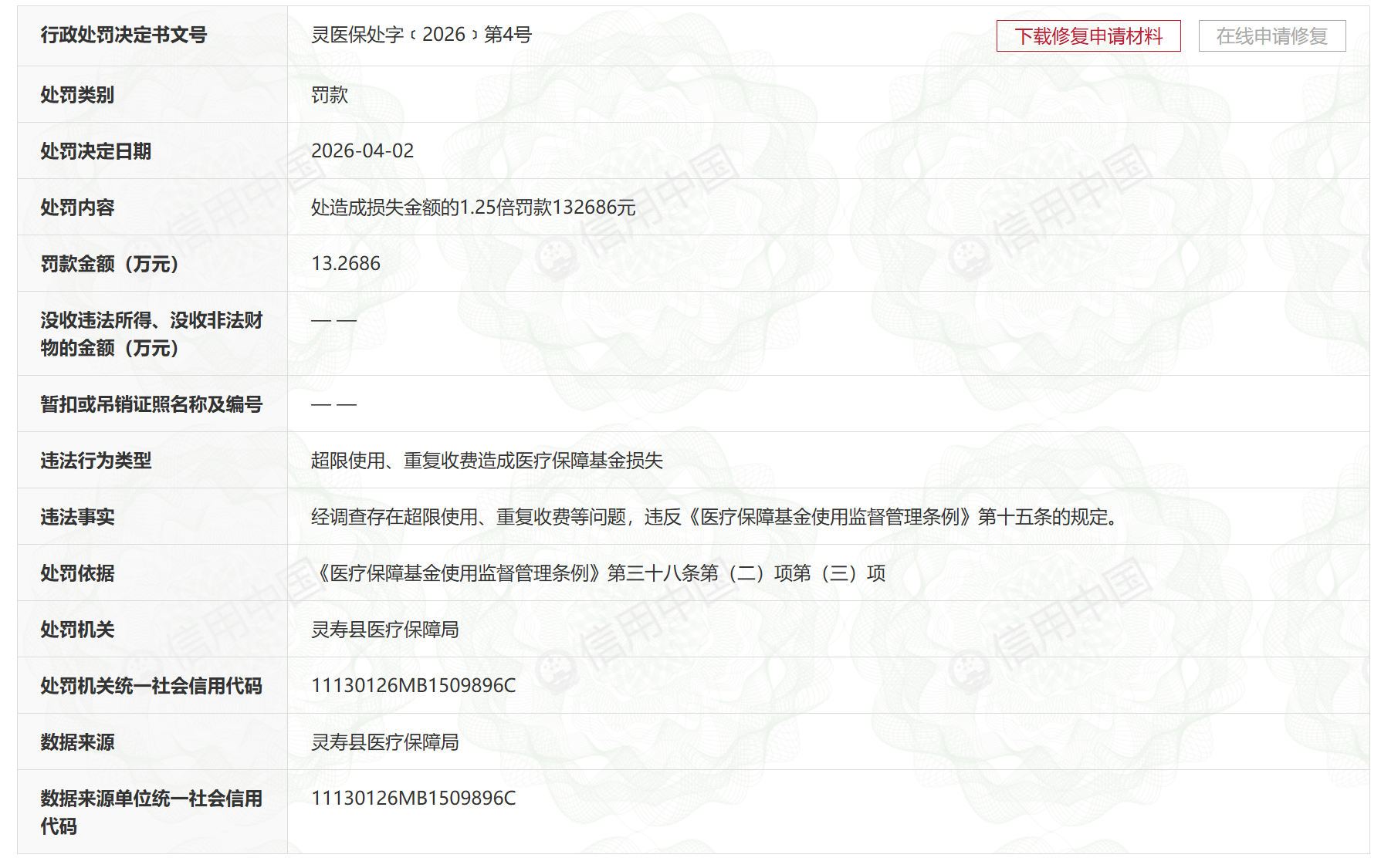Select the 罚款金额(万元) label
1381x868 pixels.
(x=110, y=264)
